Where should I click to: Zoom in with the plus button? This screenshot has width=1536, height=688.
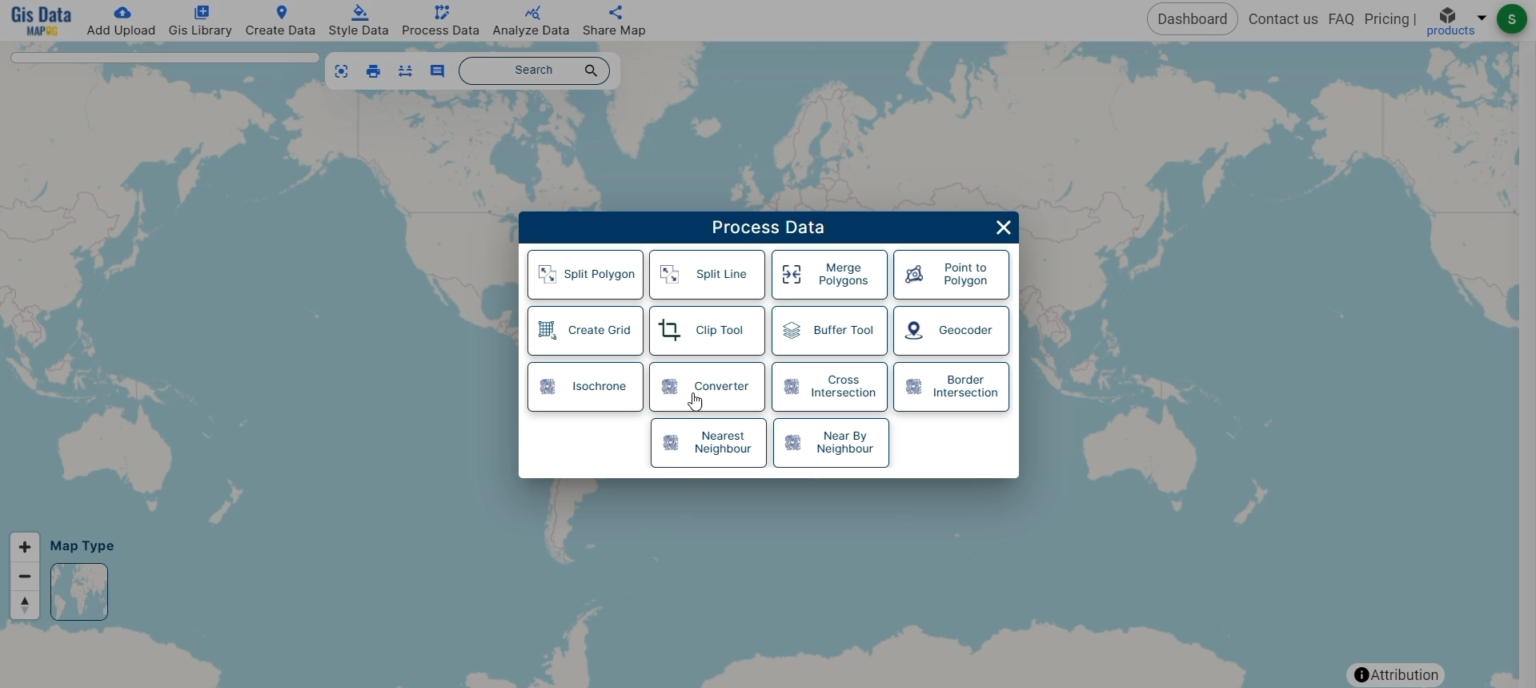tap(25, 547)
